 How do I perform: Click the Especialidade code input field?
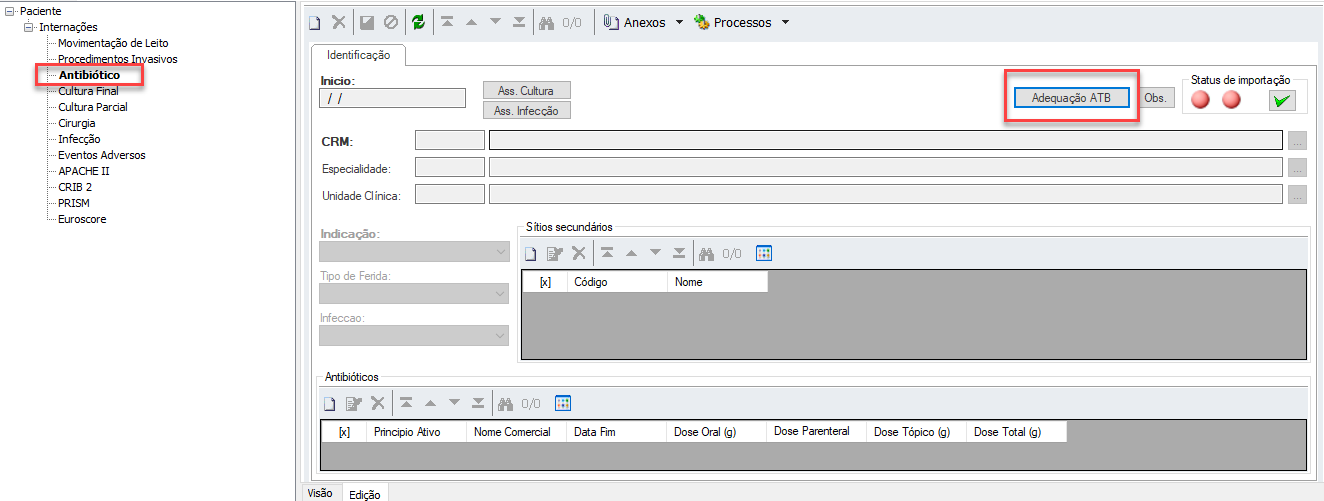pos(450,167)
